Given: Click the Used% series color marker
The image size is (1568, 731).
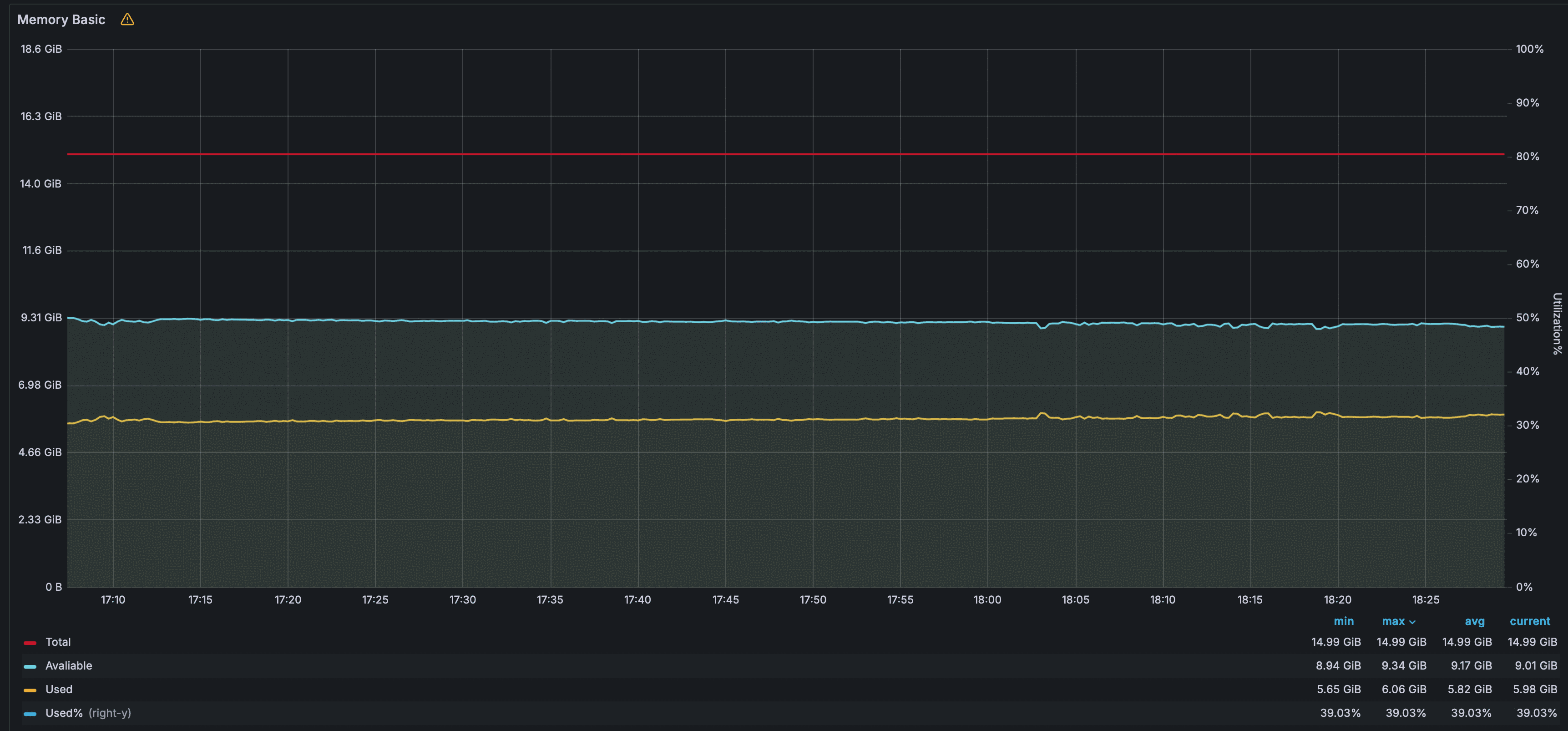Looking at the screenshot, I should pyautogui.click(x=30, y=714).
